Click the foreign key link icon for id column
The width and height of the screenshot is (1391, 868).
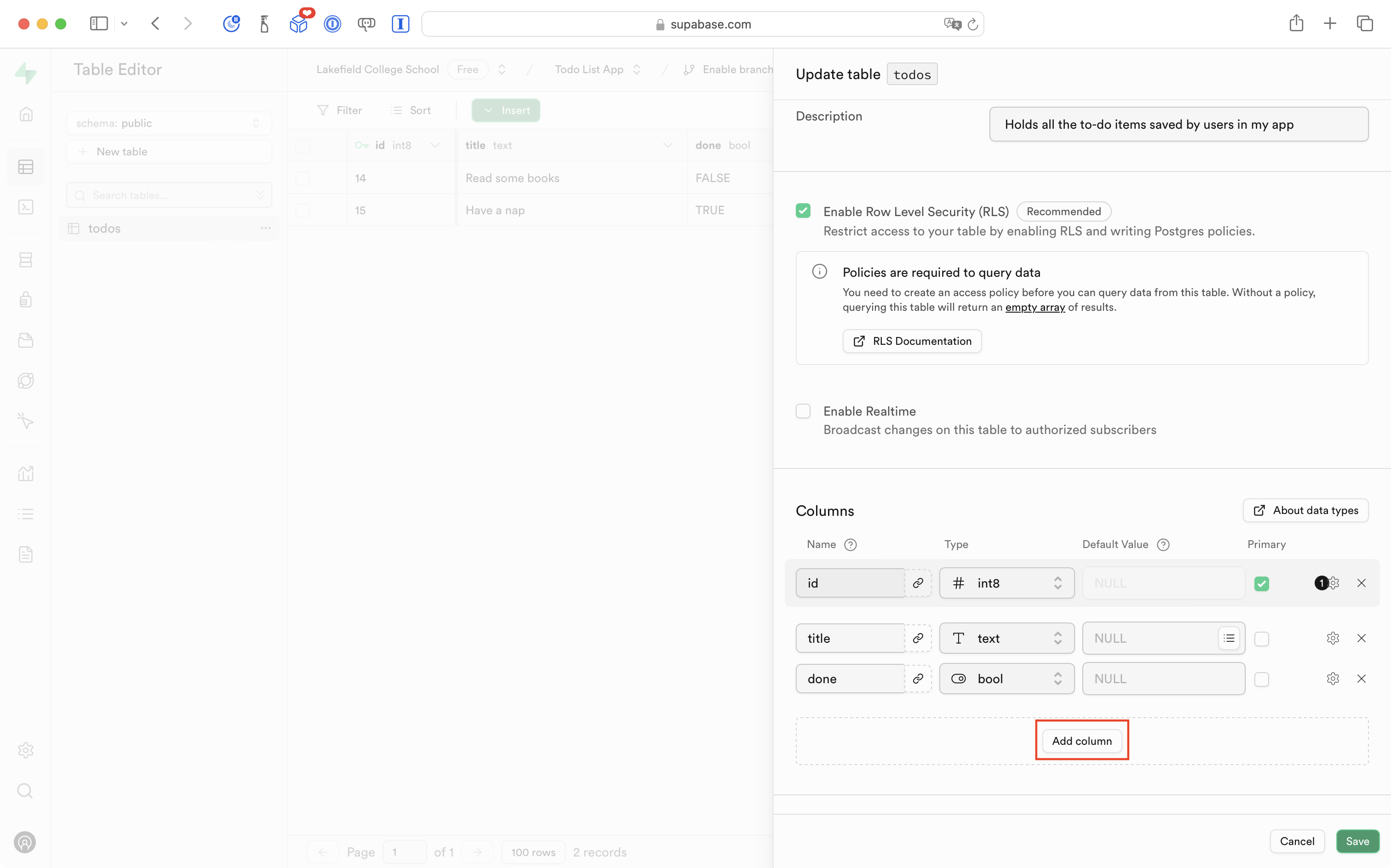[918, 583]
